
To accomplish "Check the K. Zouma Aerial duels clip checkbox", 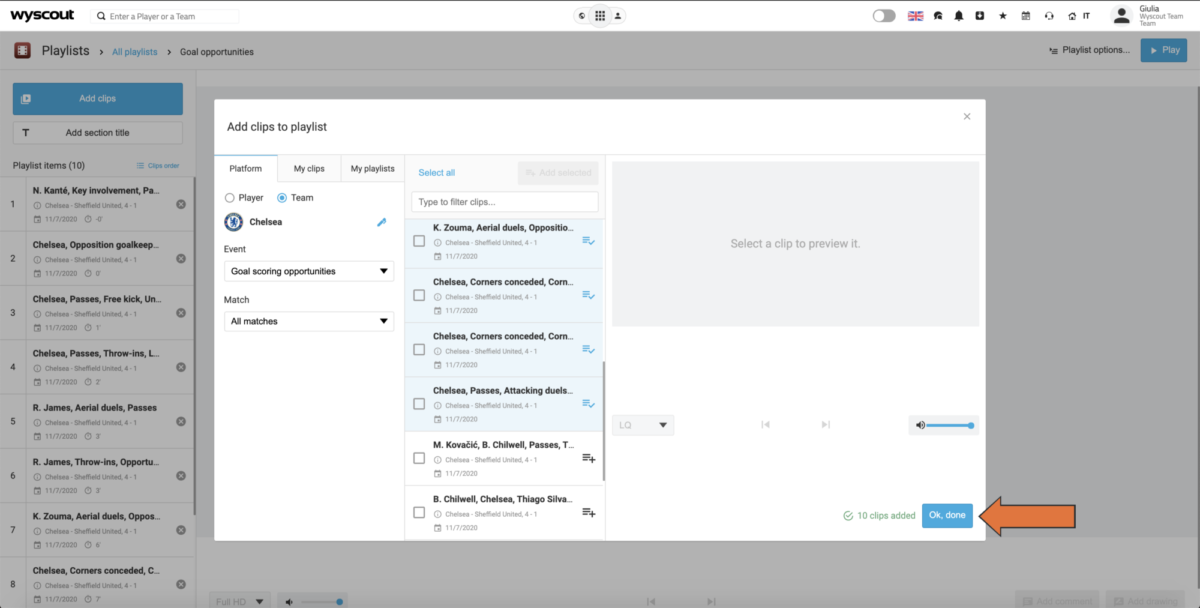I will point(417,240).
